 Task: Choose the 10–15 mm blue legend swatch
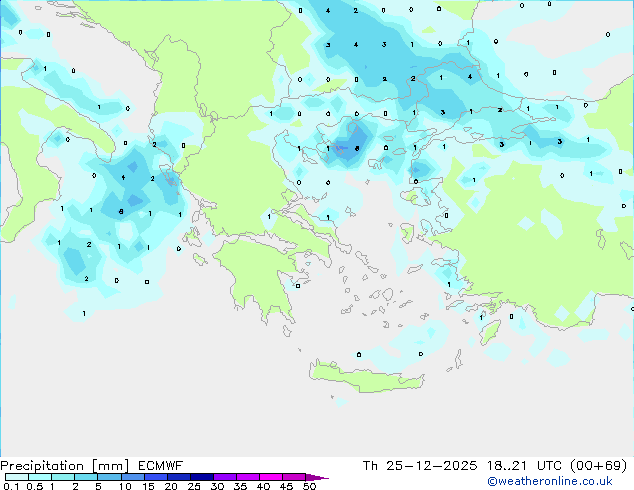pos(132,477)
